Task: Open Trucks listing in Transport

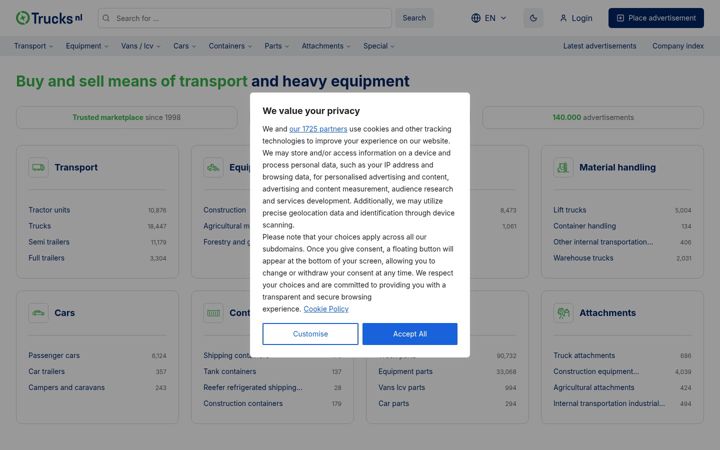Action: (39, 226)
